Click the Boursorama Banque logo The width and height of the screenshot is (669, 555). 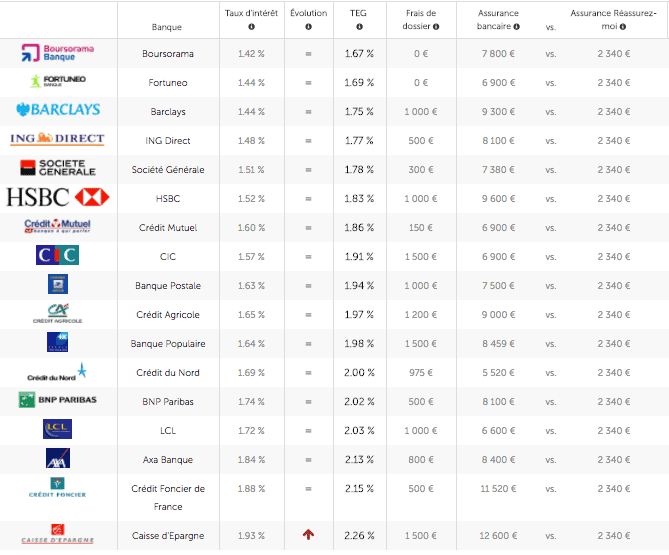(58, 52)
